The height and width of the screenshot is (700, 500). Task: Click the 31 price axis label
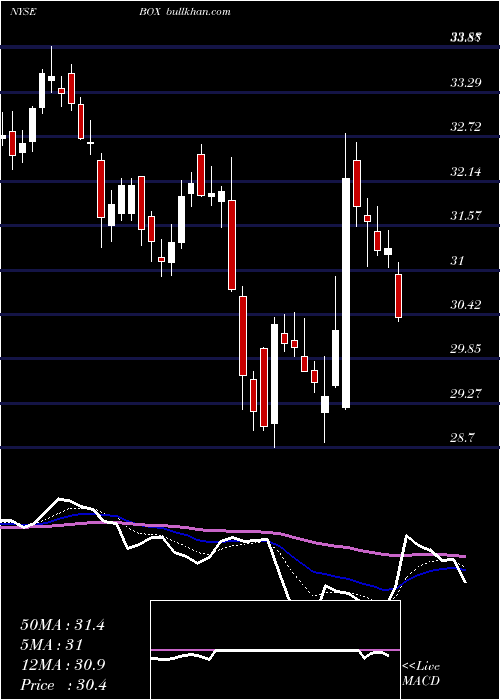point(458,260)
